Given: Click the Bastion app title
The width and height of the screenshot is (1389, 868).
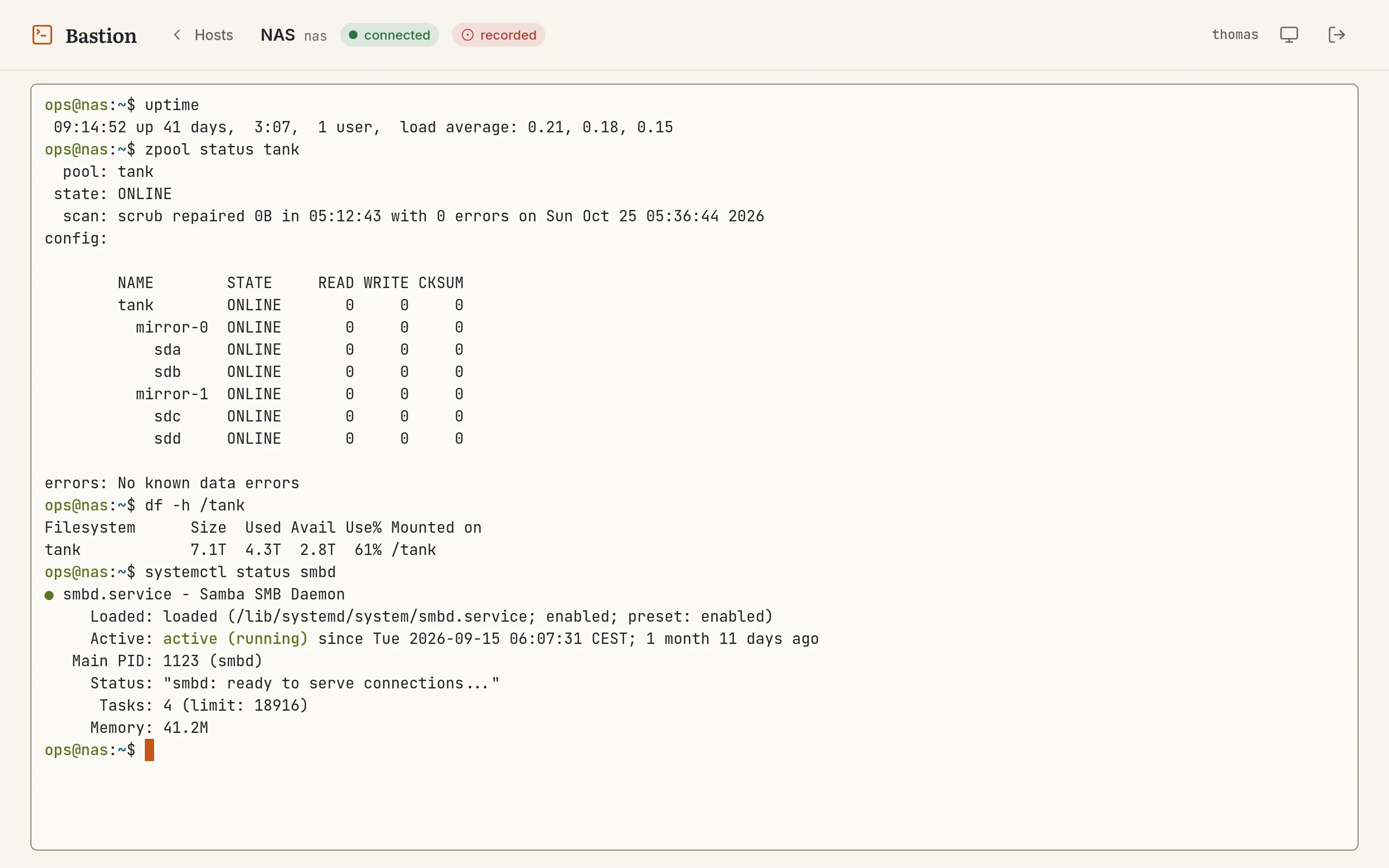Looking at the screenshot, I should (101, 36).
